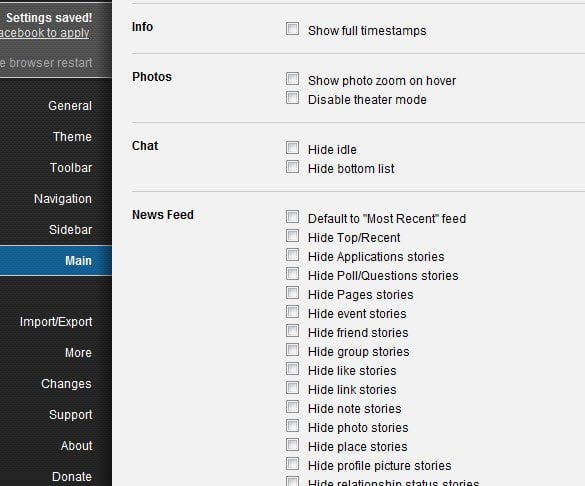This screenshot has height=486, width=585.
Task: Enable Show full timestamps checkbox
Action: 292,29
